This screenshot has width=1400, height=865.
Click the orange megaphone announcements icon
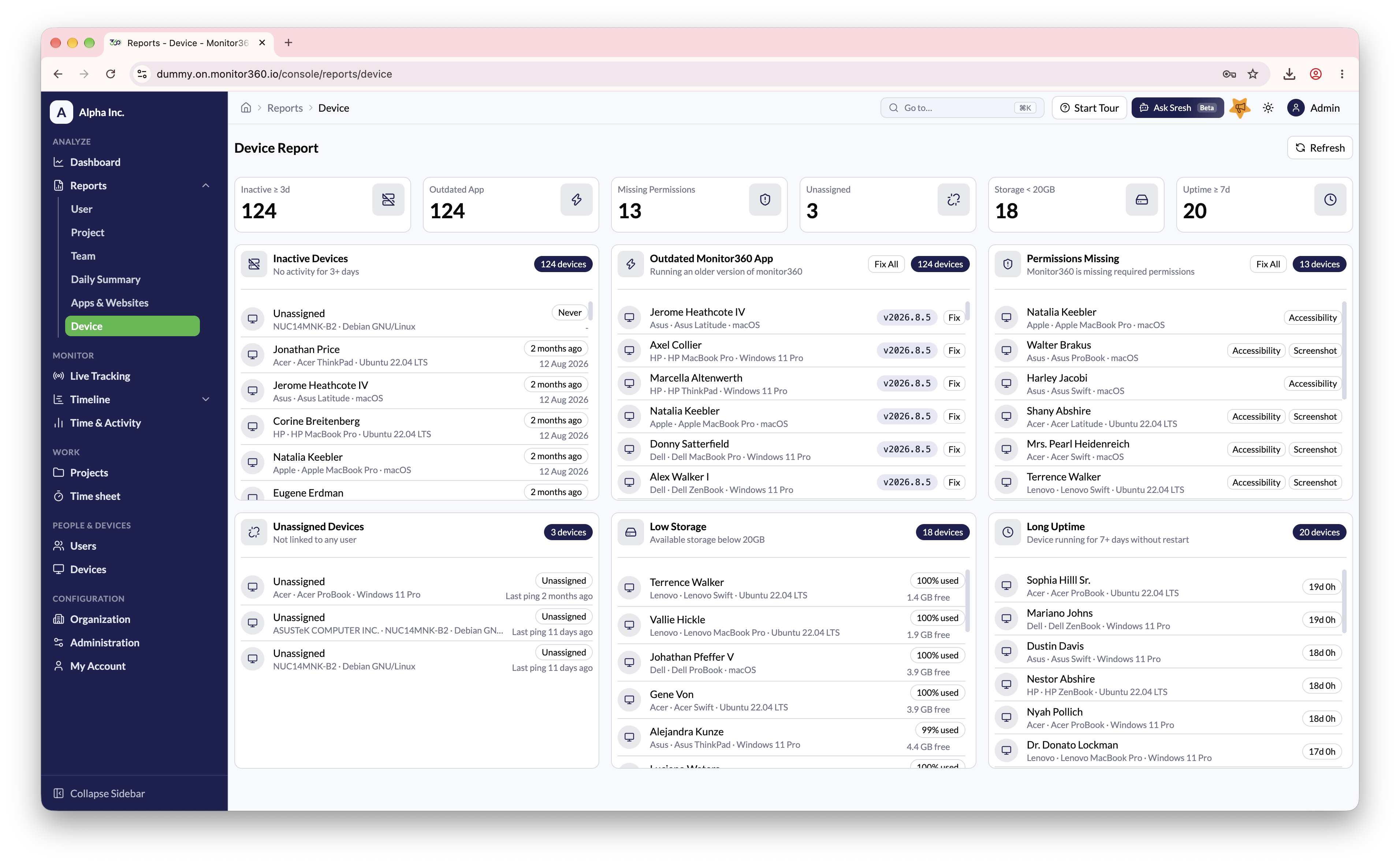click(1240, 108)
